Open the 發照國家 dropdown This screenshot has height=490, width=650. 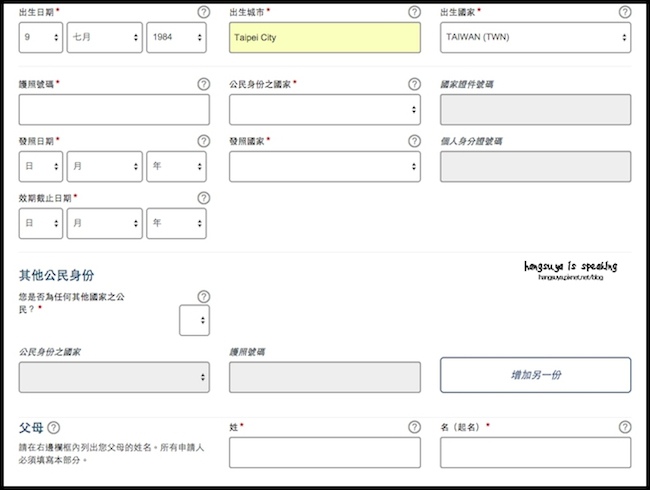click(x=325, y=166)
